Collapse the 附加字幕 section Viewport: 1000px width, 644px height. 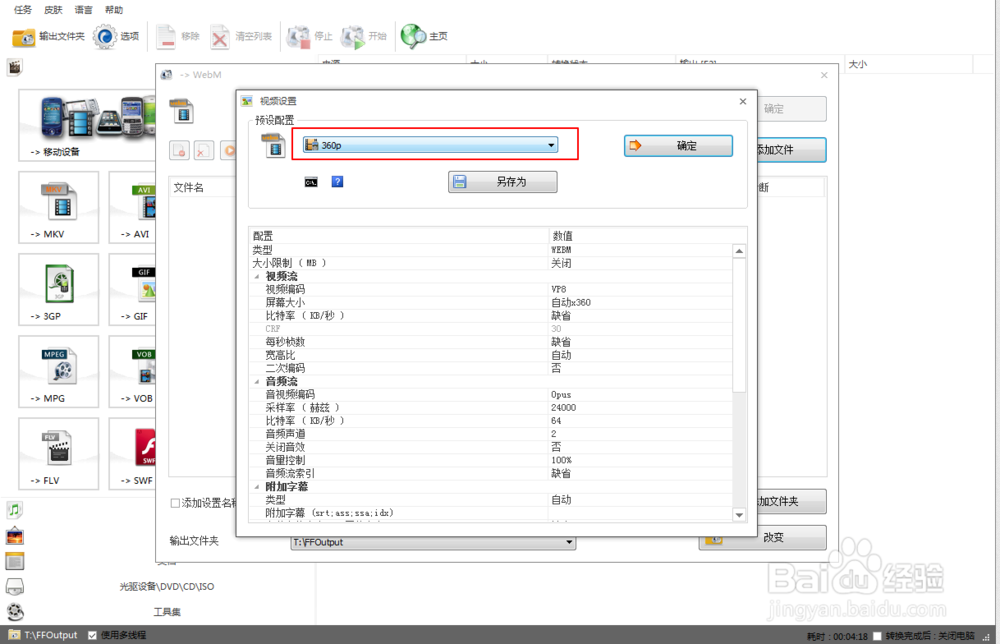257,487
